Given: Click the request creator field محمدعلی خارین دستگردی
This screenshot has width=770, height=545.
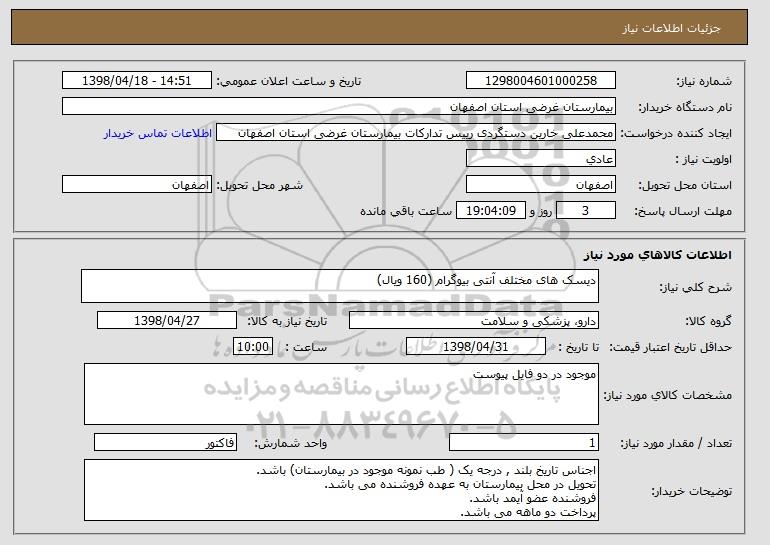Looking at the screenshot, I should [x=416, y=133].
